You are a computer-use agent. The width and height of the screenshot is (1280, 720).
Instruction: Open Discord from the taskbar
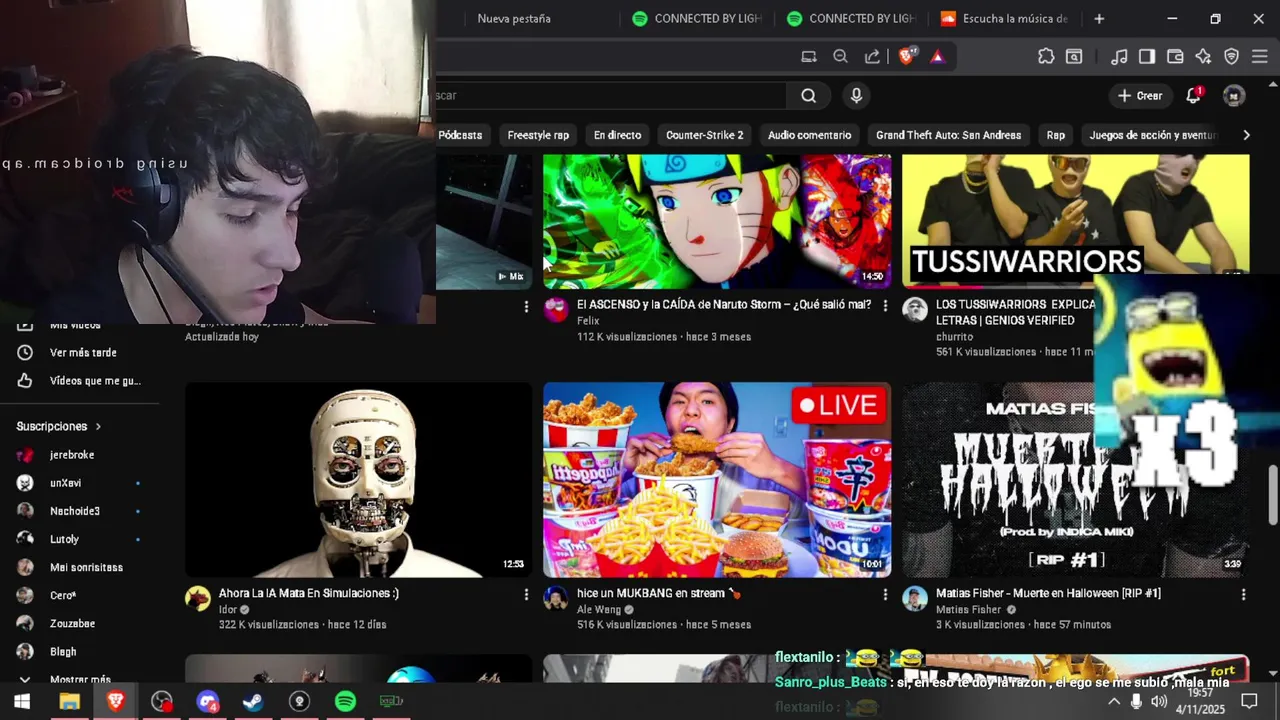[207, 701]
